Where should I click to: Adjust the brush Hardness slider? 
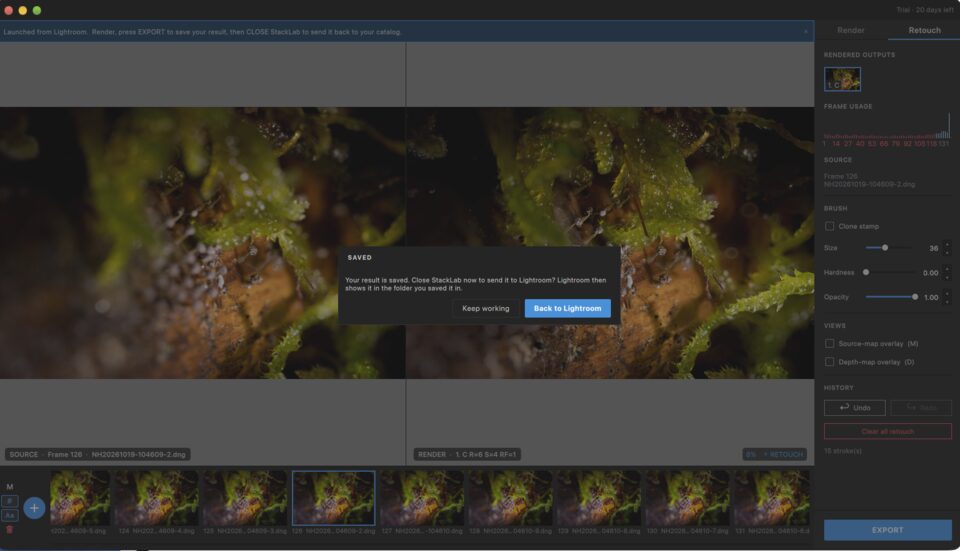coord(891,272)
